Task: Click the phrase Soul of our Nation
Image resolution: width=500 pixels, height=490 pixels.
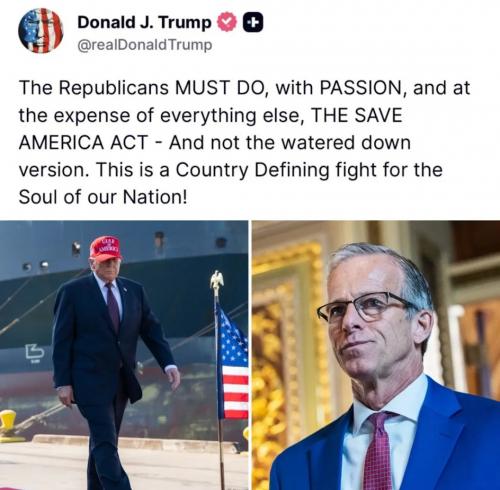Action: [102, 197]
